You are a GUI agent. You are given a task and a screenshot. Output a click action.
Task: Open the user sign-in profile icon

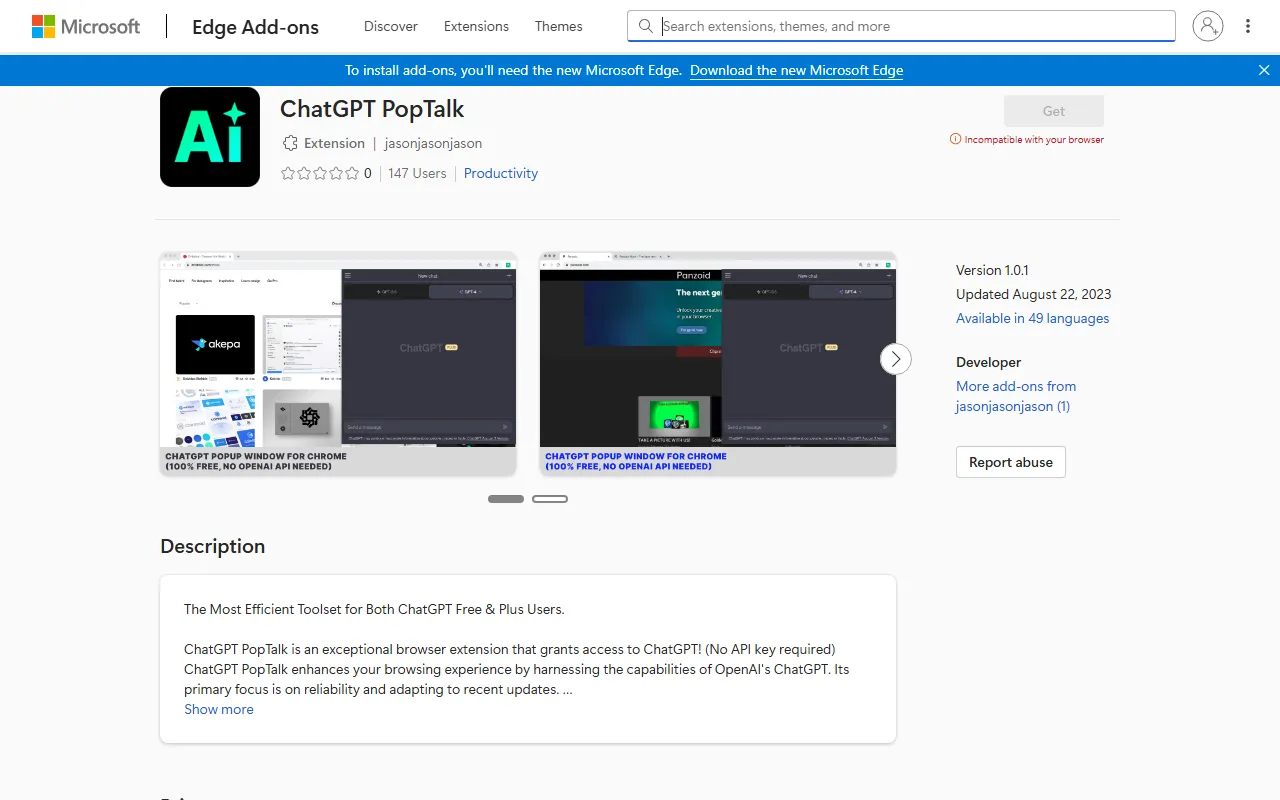pyautogui.click(x=1208, y=26)
